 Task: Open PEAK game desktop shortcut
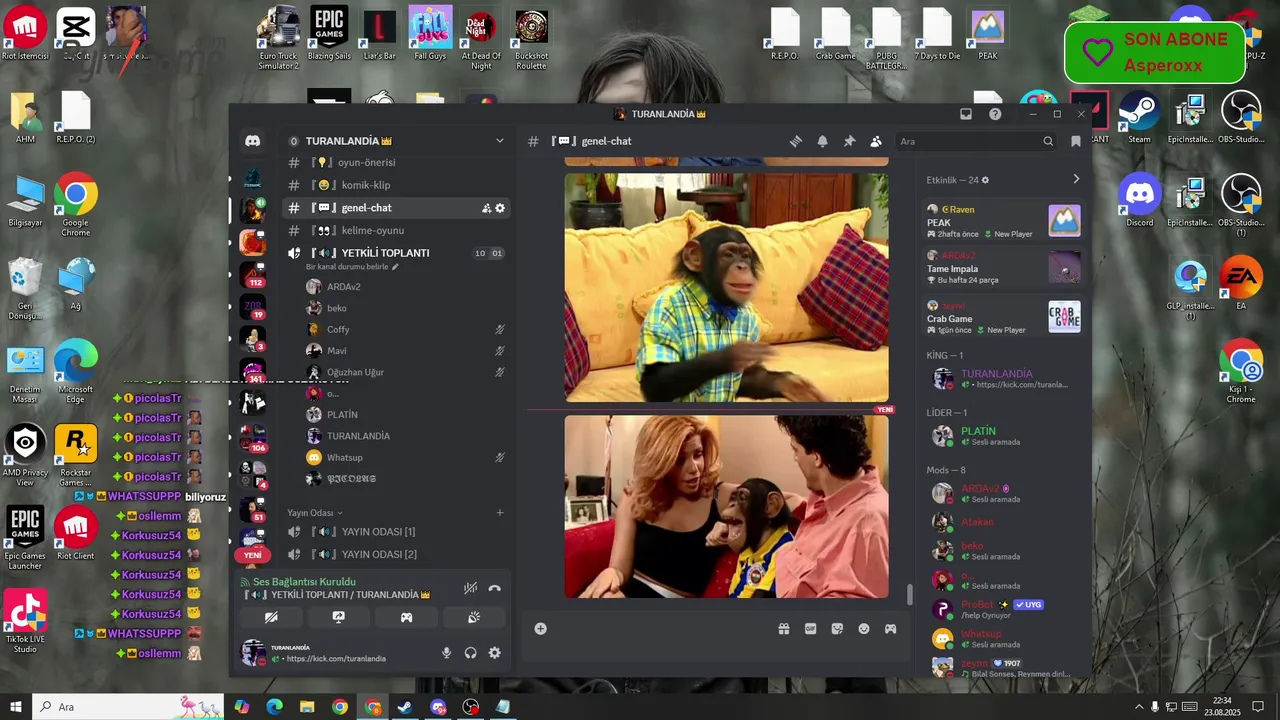pos(988,35)
